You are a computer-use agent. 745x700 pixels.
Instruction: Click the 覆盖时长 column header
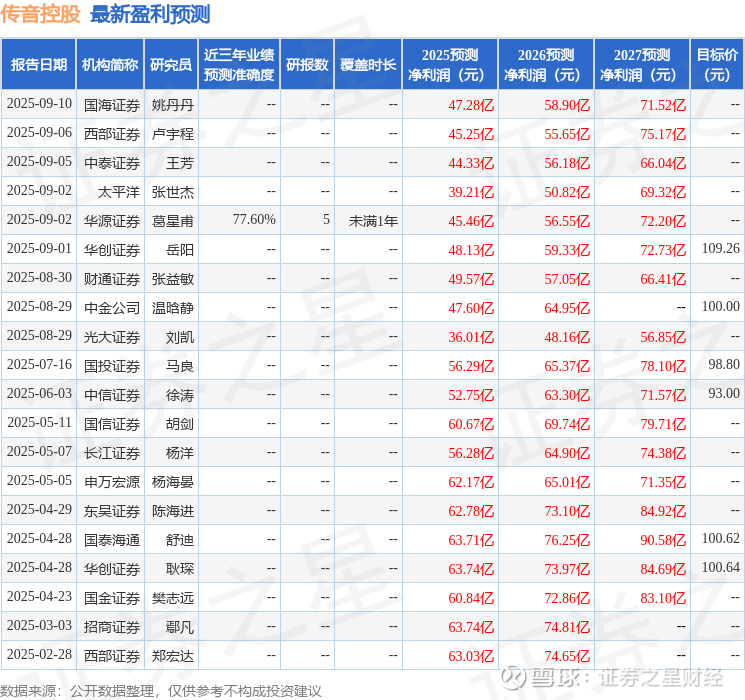point(368,65)
